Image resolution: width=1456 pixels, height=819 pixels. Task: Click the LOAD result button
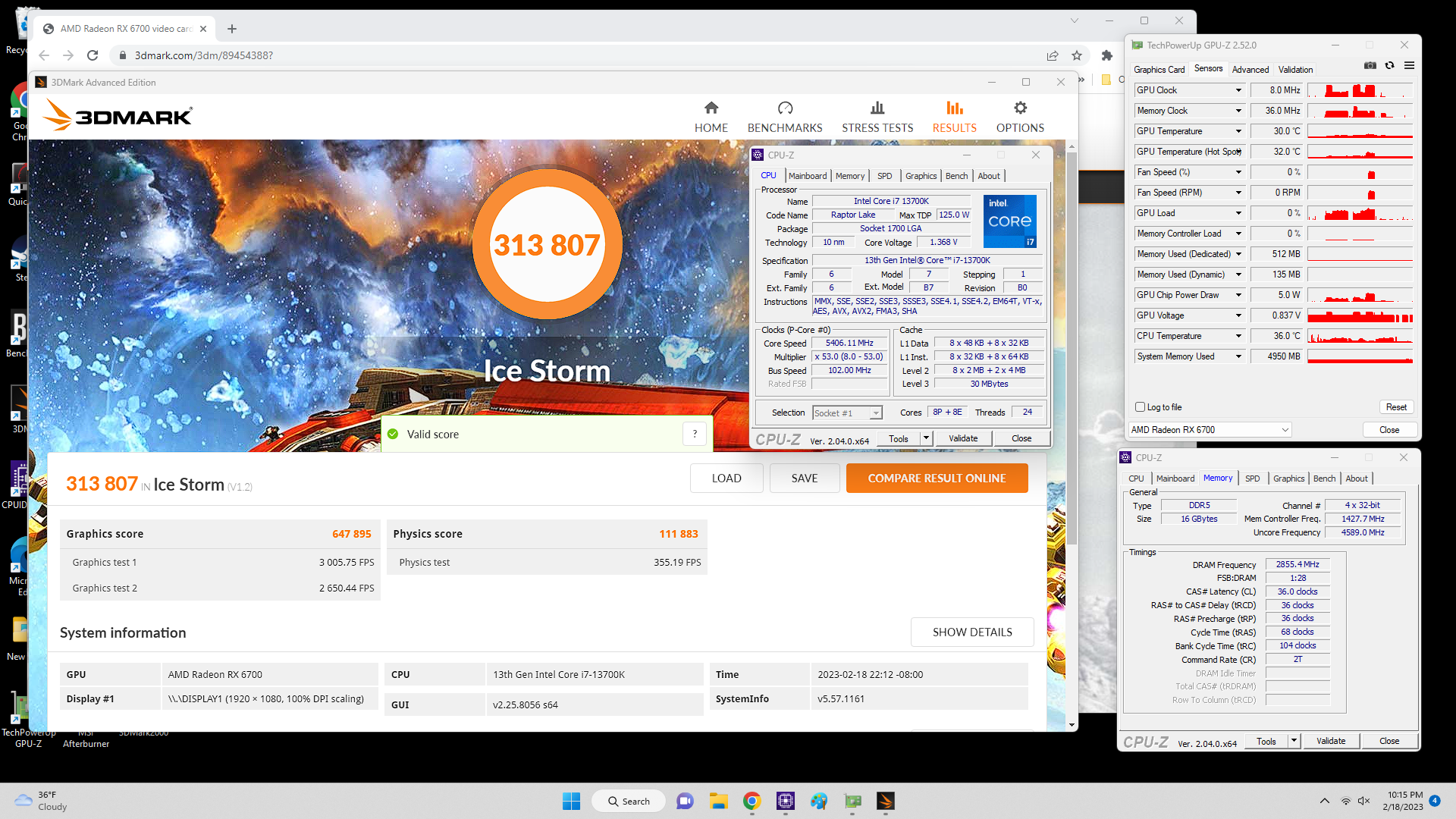pos(726,479)
